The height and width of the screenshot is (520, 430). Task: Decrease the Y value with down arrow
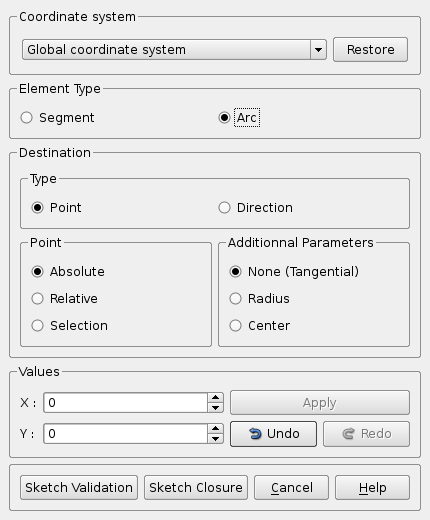tap(215, 439)
